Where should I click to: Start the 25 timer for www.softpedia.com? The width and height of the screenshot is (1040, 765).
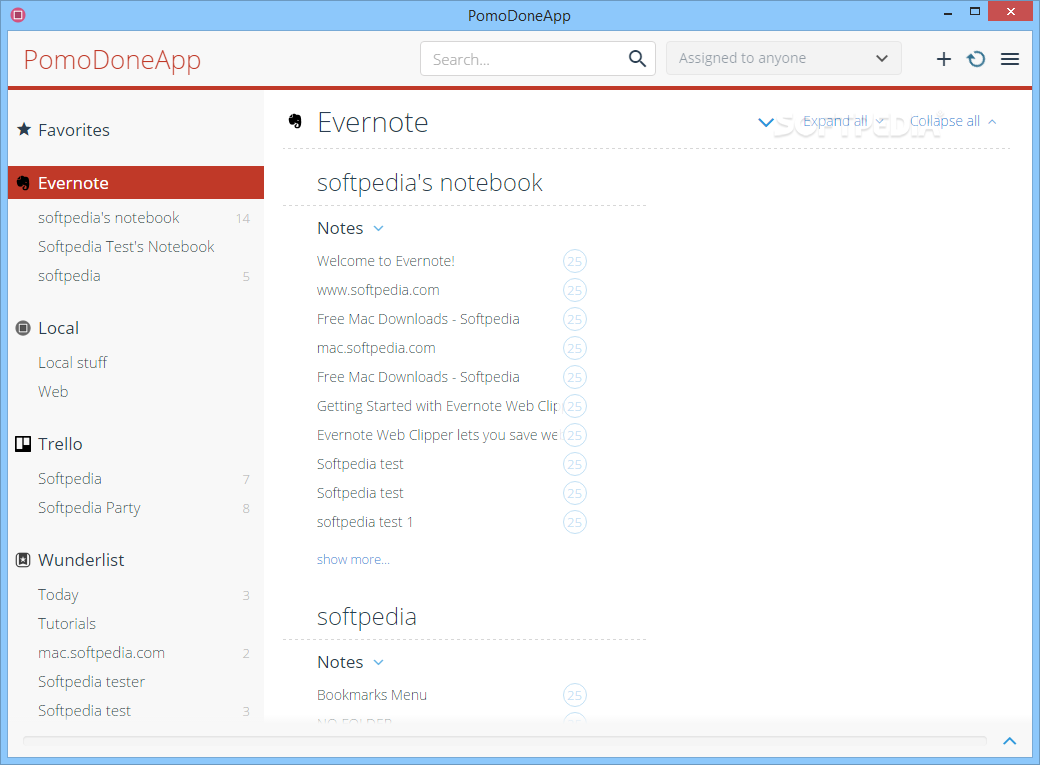[x=574, y=290]
